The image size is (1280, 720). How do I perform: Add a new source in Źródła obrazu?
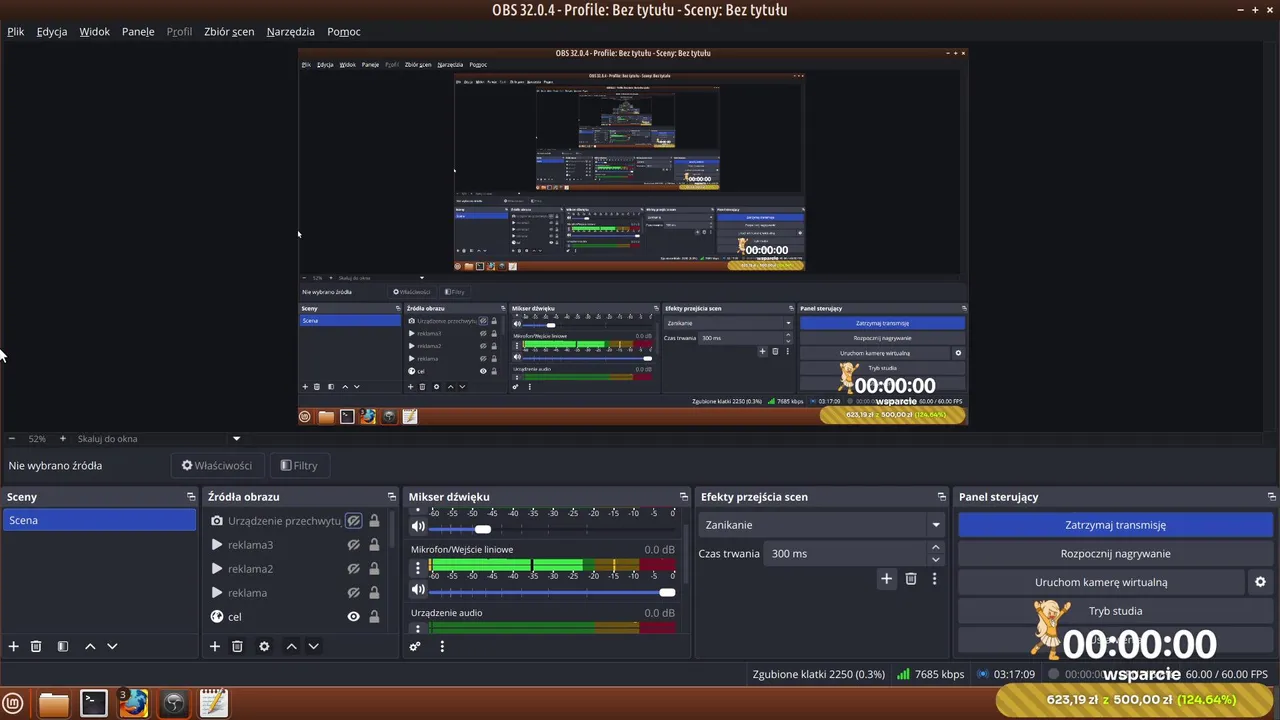click(215, 647)
